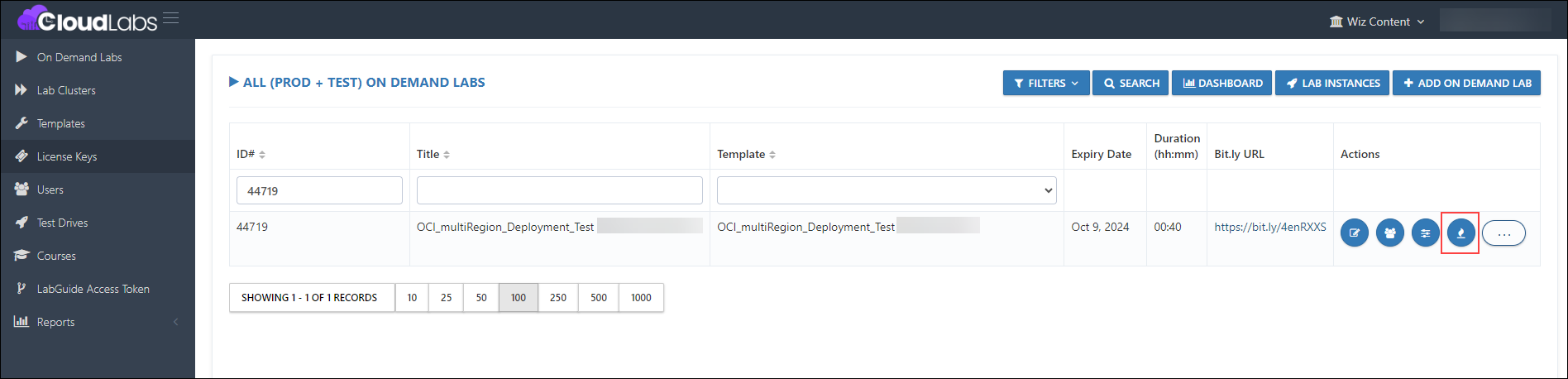Sort the table by the ID# column
The width and height of the screenshot is (1568, 379).
(x=251, y=154)
